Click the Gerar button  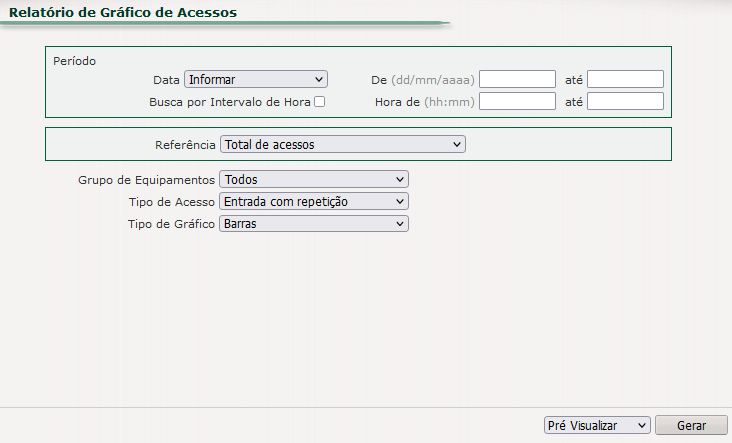pyautogui.click(x=691, y=425)
